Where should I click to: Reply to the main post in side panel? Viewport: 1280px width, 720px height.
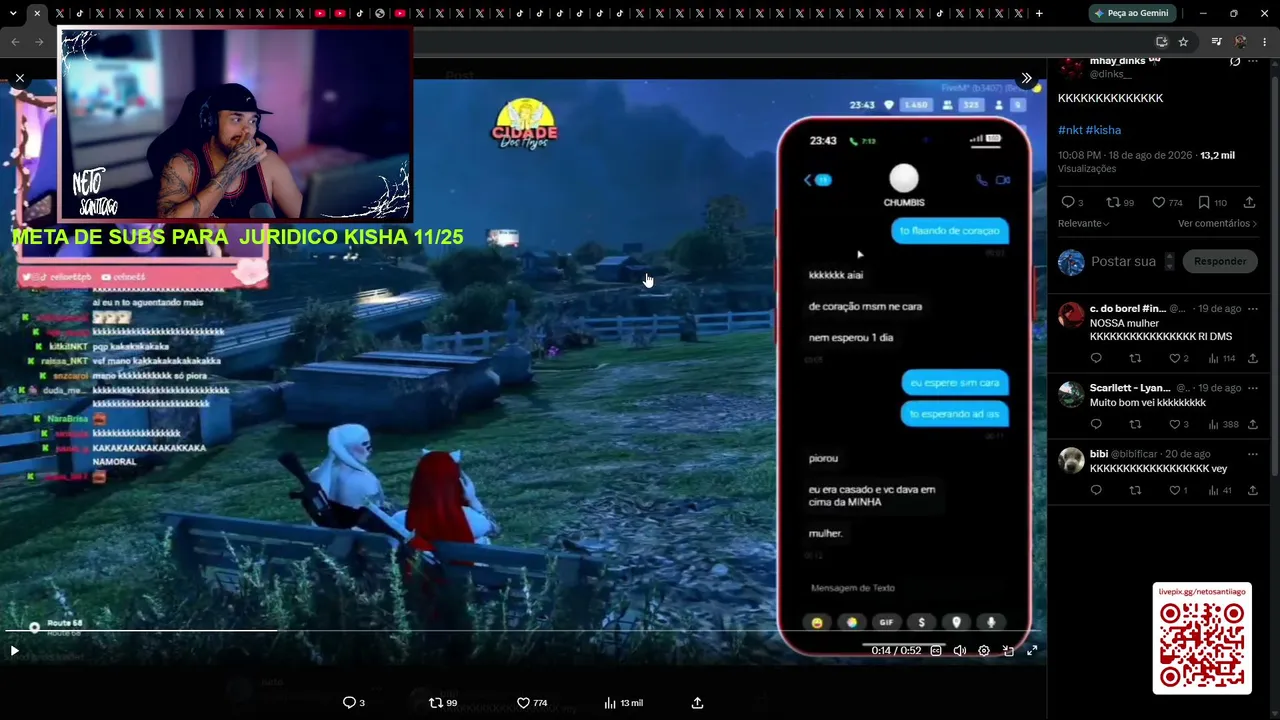click(1067, 202)
